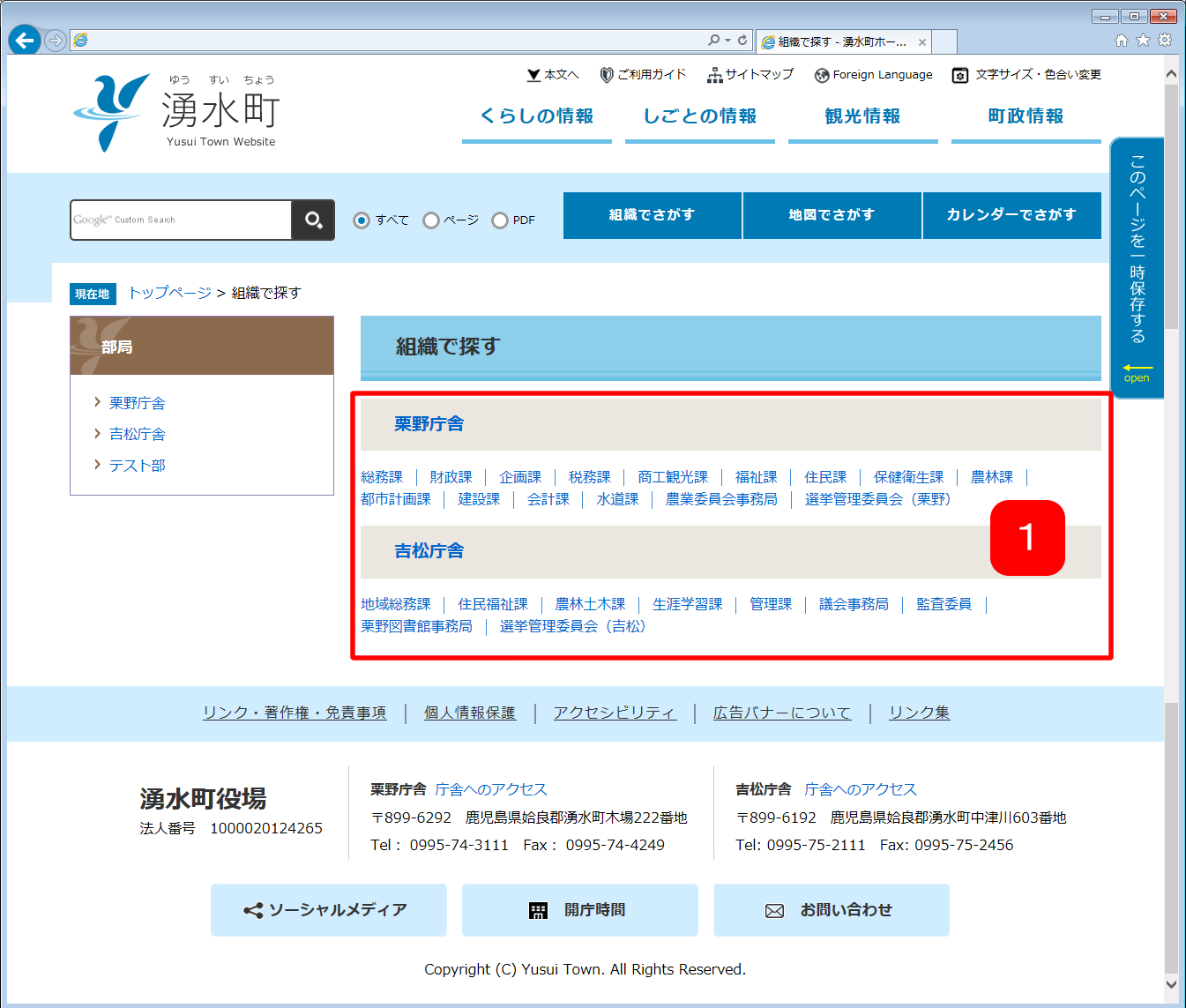1186x1008 pixels.
Task: Click the 吉松庁舎 section heading link
Action: pyautogui.click(x=429, y=551)
